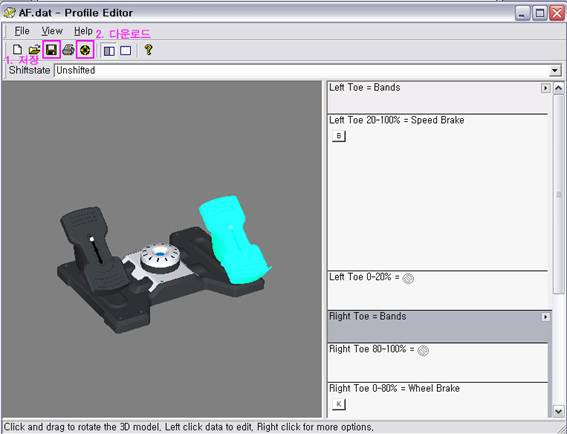Expand the Left Toe = Bands arrow

point(545,88)
